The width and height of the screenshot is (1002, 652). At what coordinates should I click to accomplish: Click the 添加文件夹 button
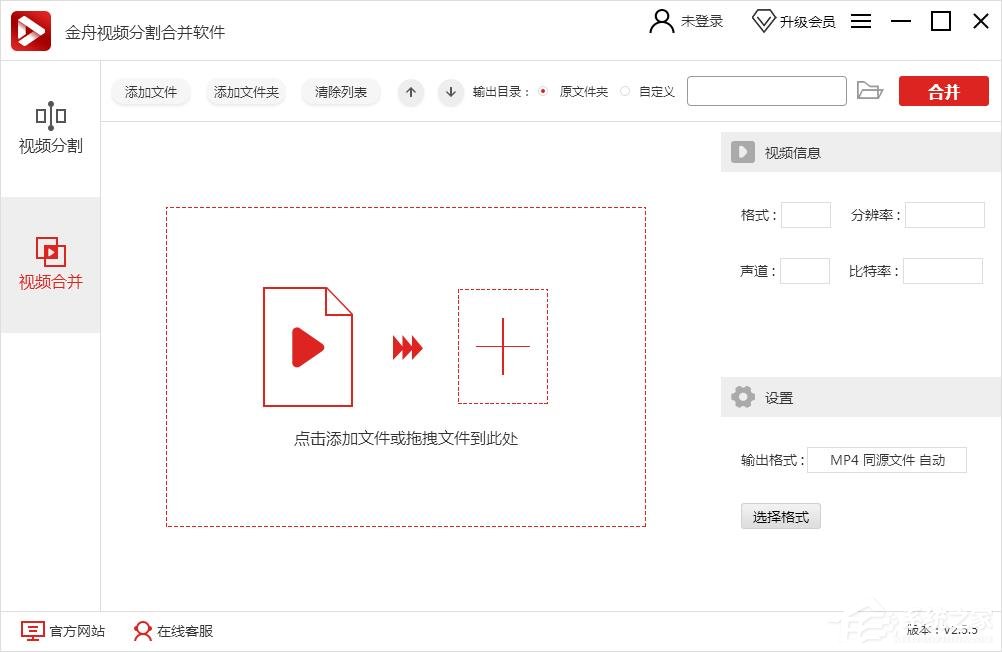click(246, 92)
